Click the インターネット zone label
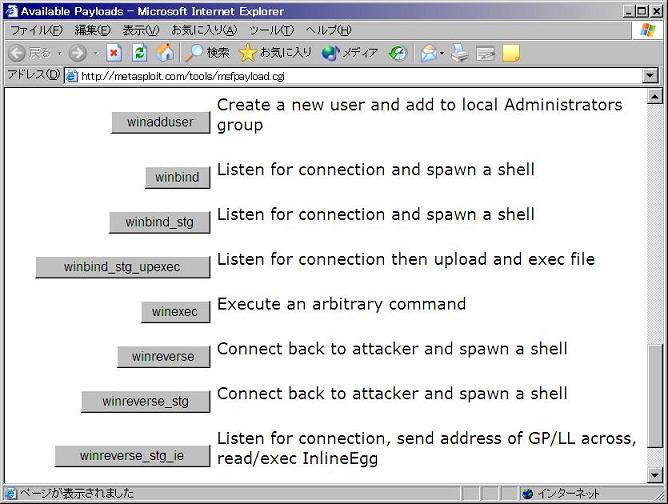 (567, 494)
